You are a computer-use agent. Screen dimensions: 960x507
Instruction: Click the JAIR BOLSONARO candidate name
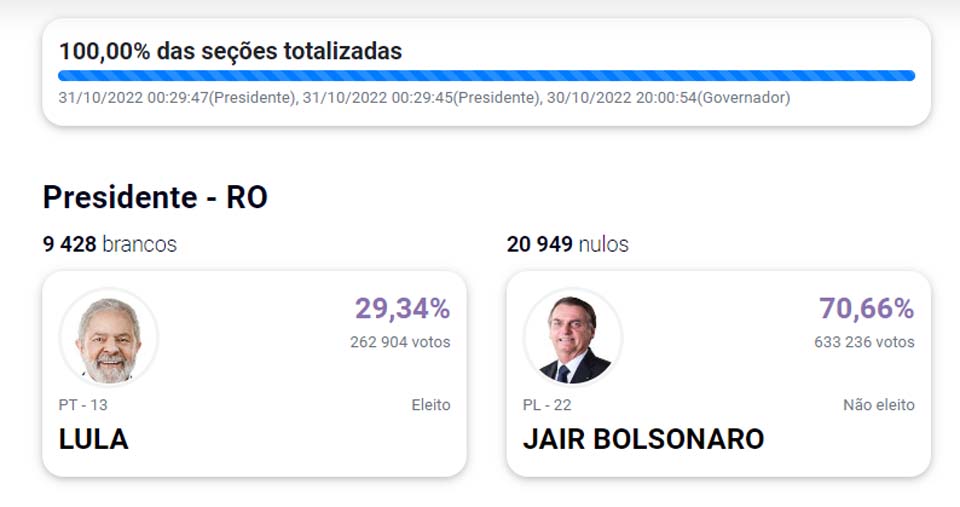tap(643, 438)
